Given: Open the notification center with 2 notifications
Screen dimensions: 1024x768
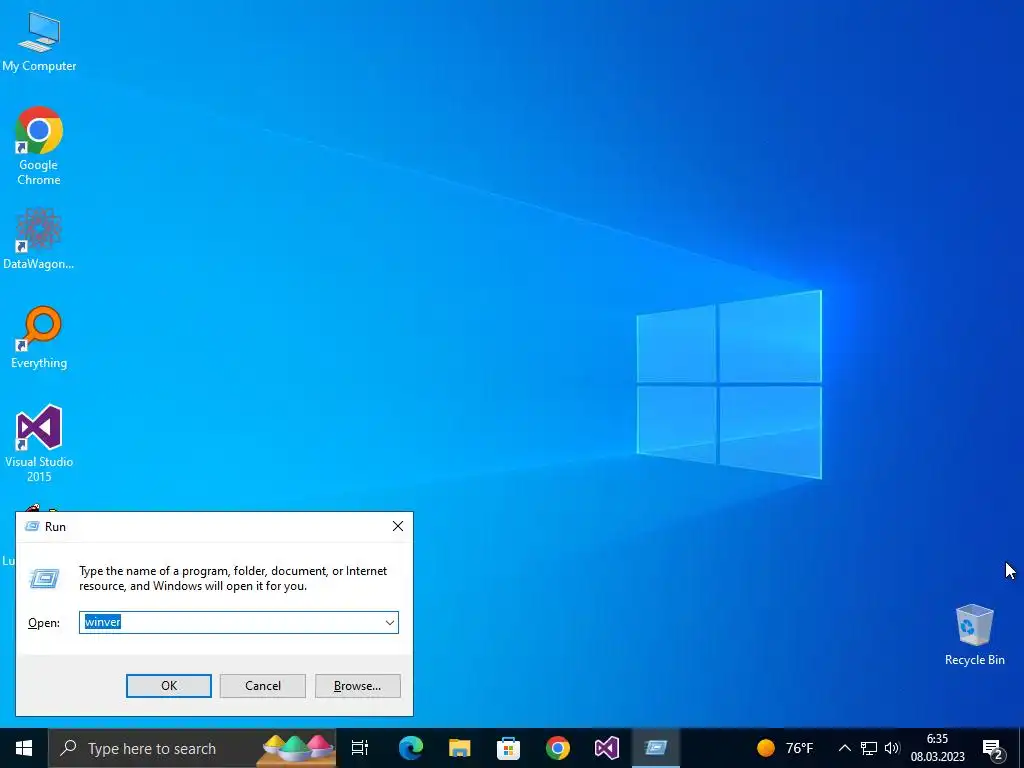Looking at the screenshot, I should [x=993, y=748].
